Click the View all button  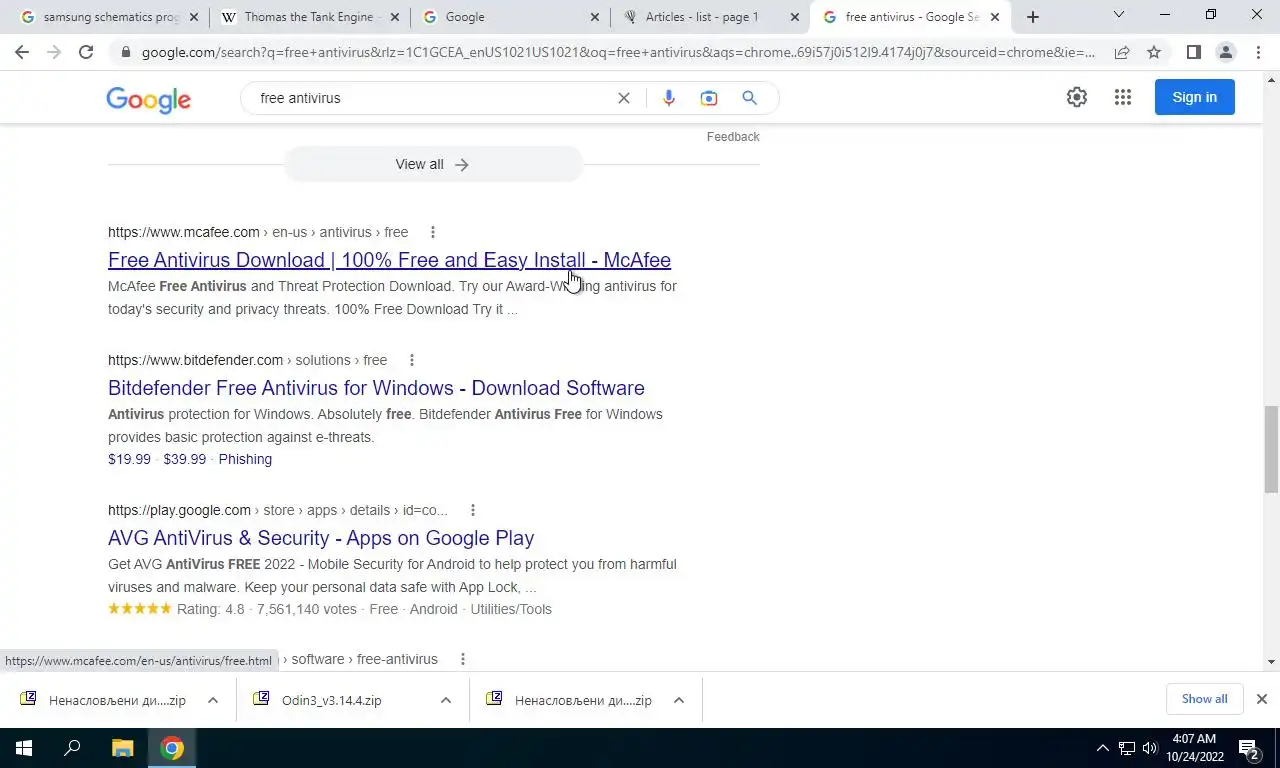pyautogui.click(x=433, y=164)
